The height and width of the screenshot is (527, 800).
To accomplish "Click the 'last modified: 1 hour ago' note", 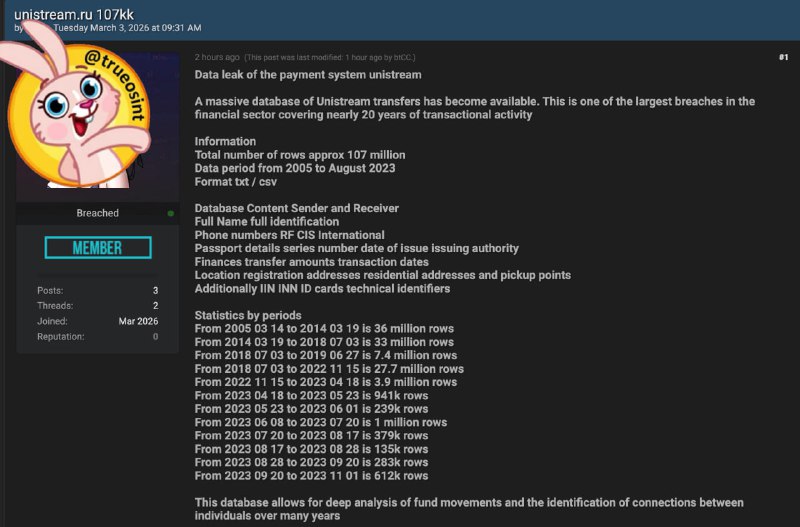I will tap(330, 58).
